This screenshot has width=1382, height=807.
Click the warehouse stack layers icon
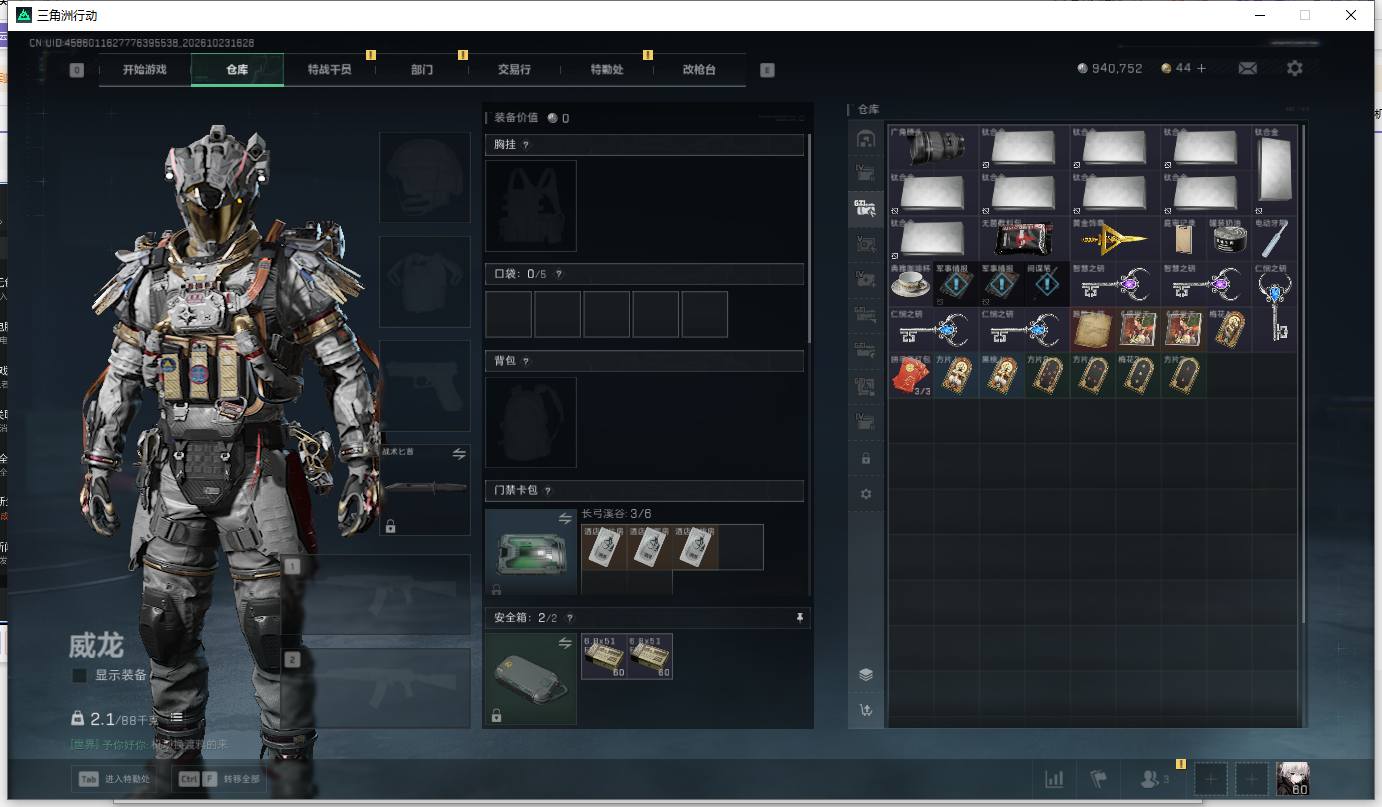pyautogui.click(x=866, y=675)
